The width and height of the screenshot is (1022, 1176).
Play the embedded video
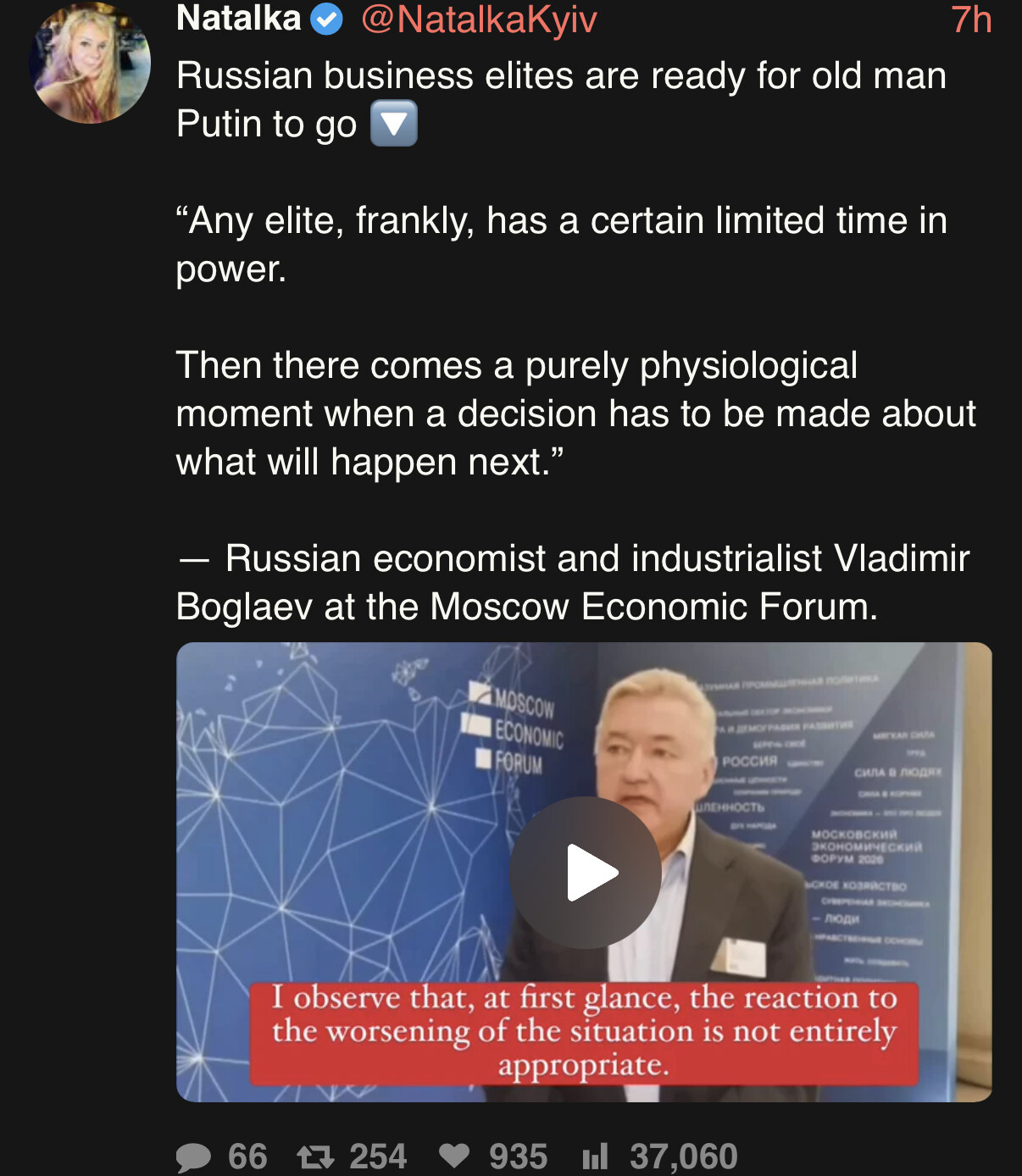click(586, 872)
